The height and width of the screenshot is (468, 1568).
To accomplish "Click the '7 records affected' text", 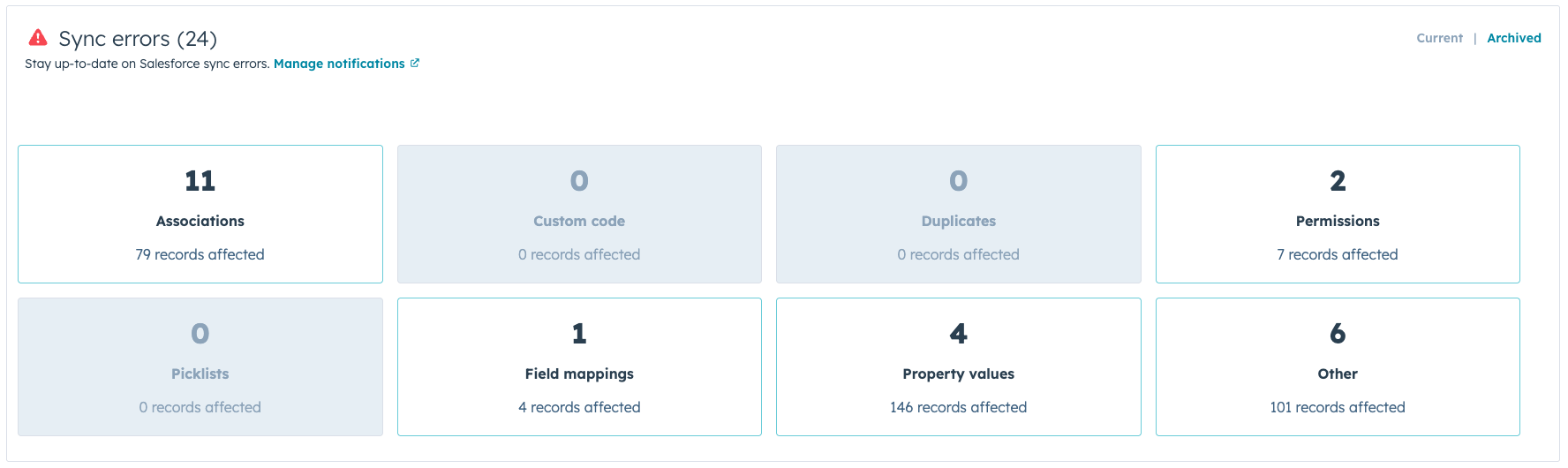I will (1338, 254).
